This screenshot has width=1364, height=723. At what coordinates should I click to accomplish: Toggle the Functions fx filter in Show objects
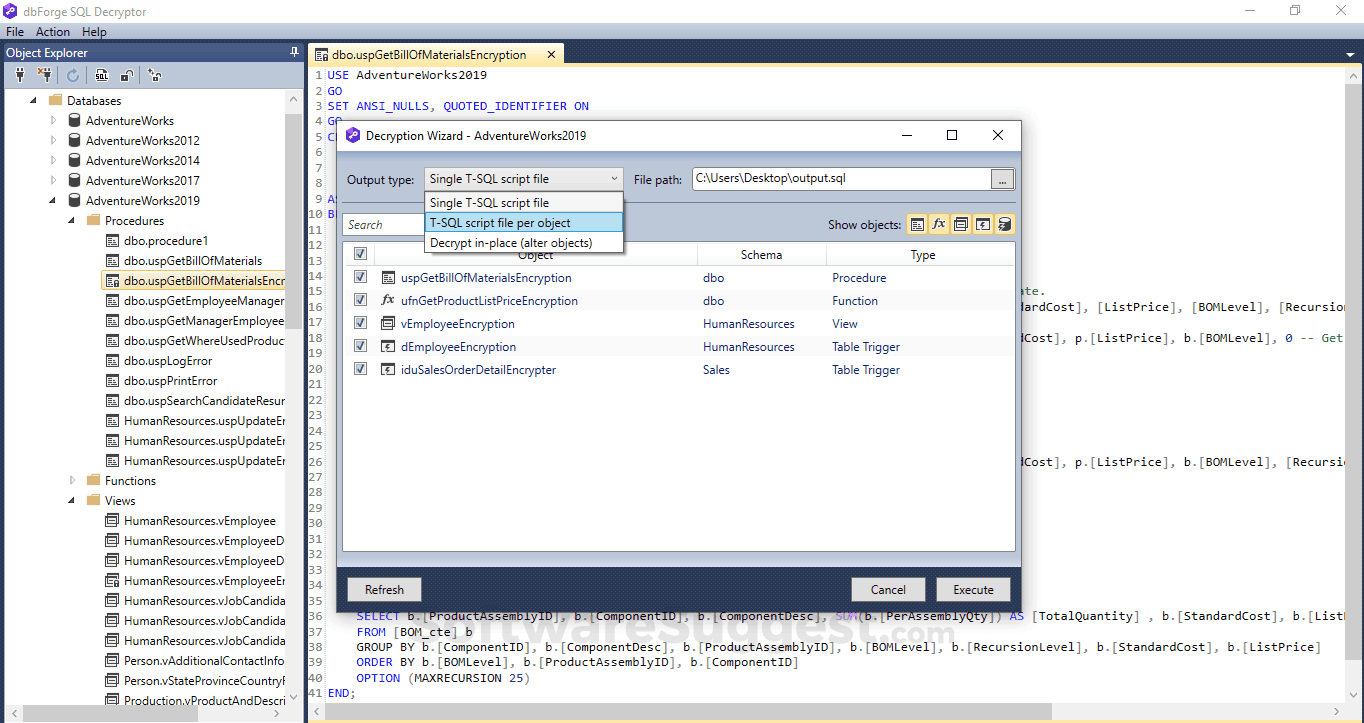(939, 224)
